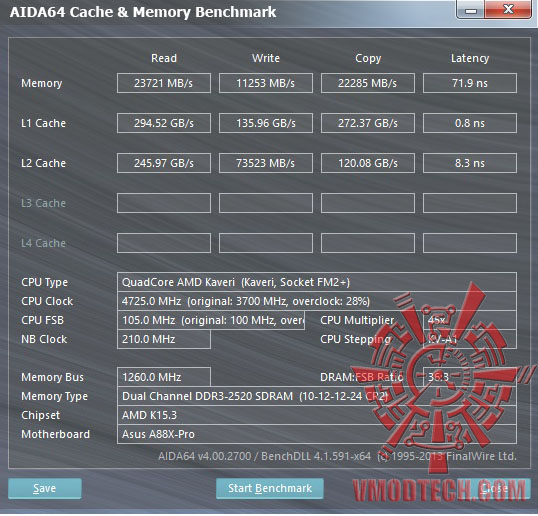Select Memory Latency value 71.9 ns
The height and width of the screenshot is (516, 538).
(x=470, y=83)
